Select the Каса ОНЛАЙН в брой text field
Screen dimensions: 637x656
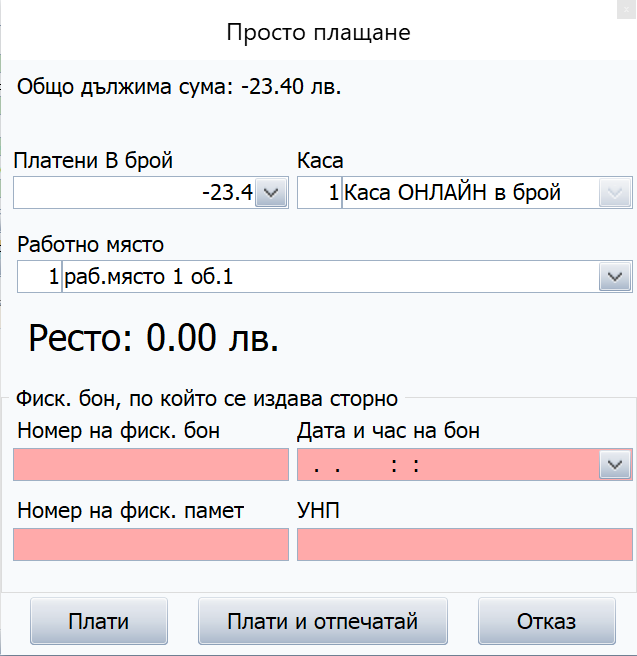coord(471,192)
